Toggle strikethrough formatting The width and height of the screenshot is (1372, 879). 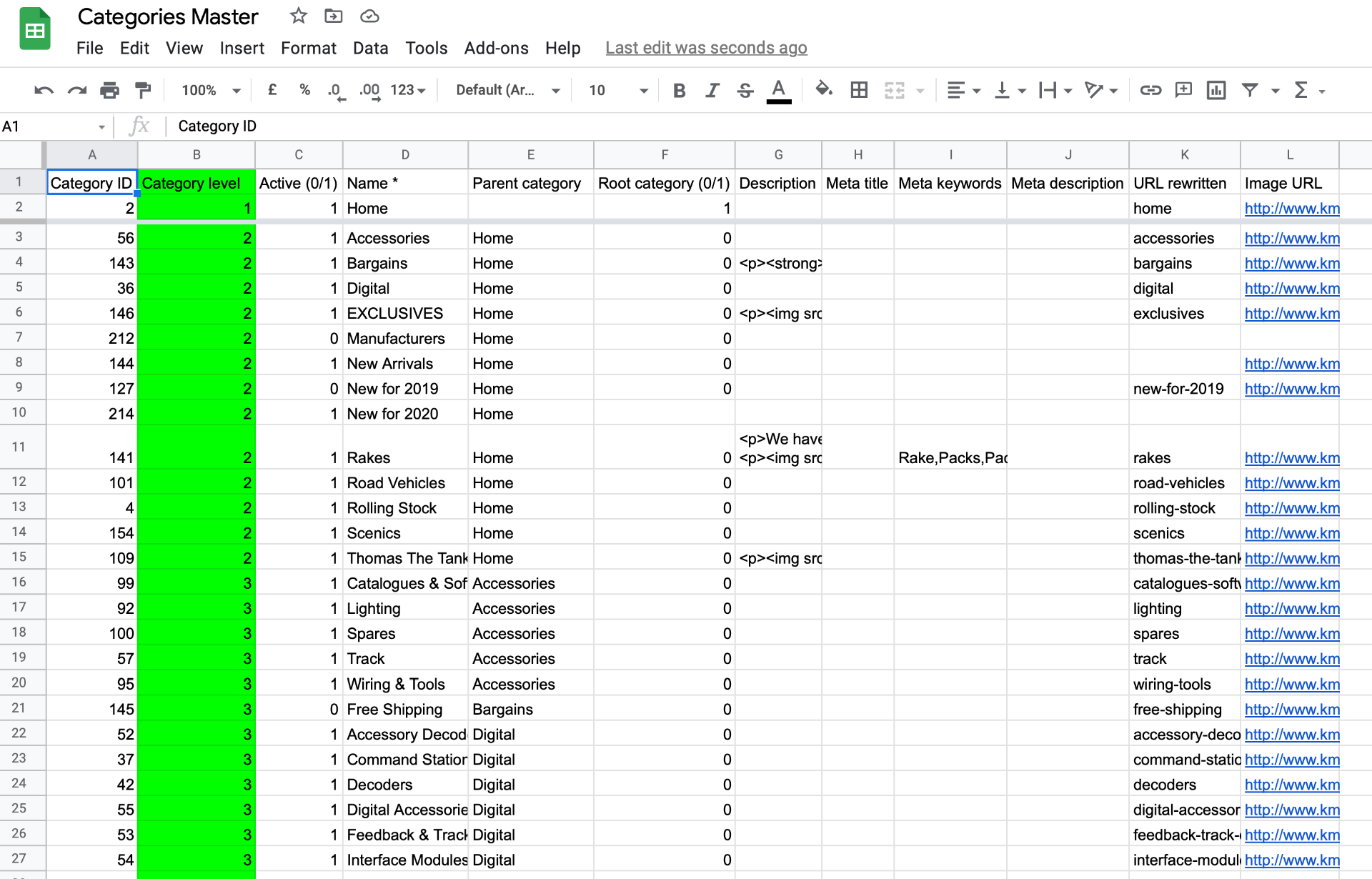point(745,90)
